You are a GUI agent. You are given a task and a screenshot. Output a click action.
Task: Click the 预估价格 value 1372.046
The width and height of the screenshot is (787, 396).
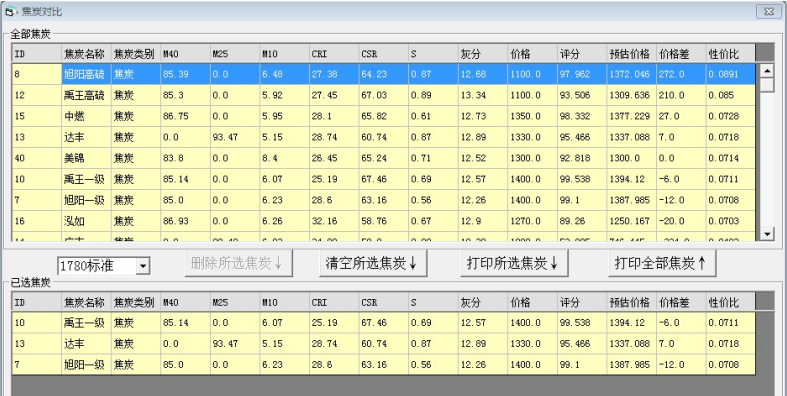click(632, 74)
